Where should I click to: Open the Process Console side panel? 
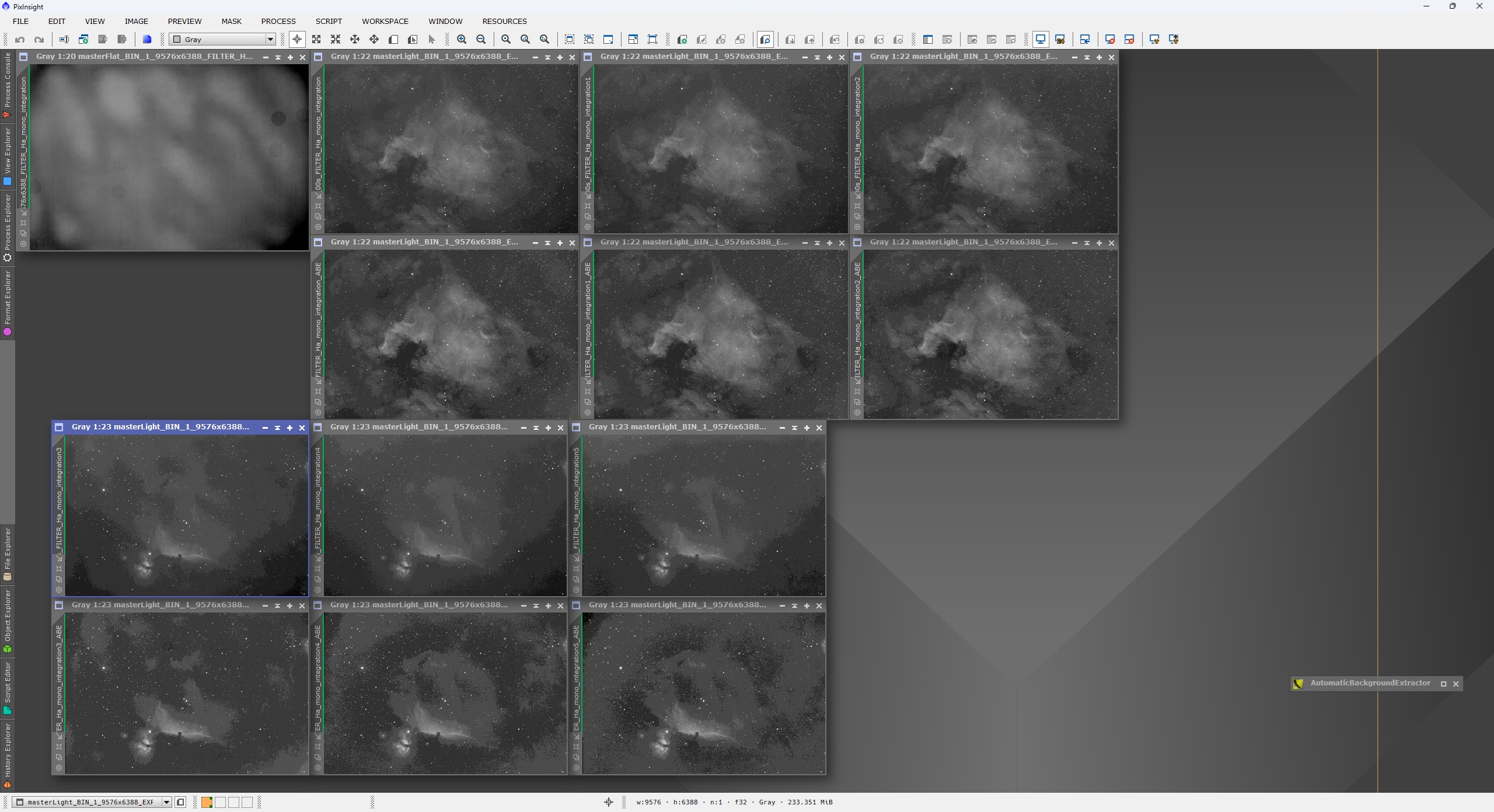point(8,86)
